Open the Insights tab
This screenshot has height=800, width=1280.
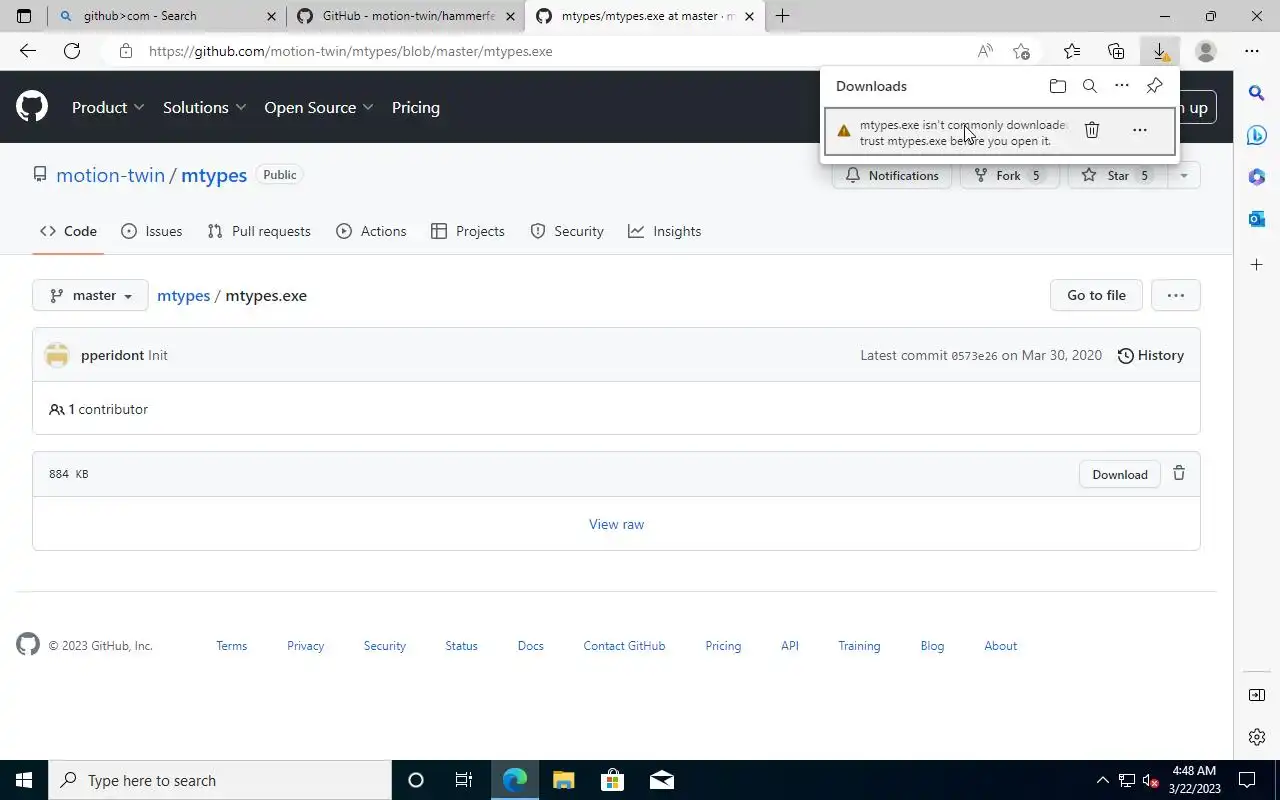(x=664, y=231)
